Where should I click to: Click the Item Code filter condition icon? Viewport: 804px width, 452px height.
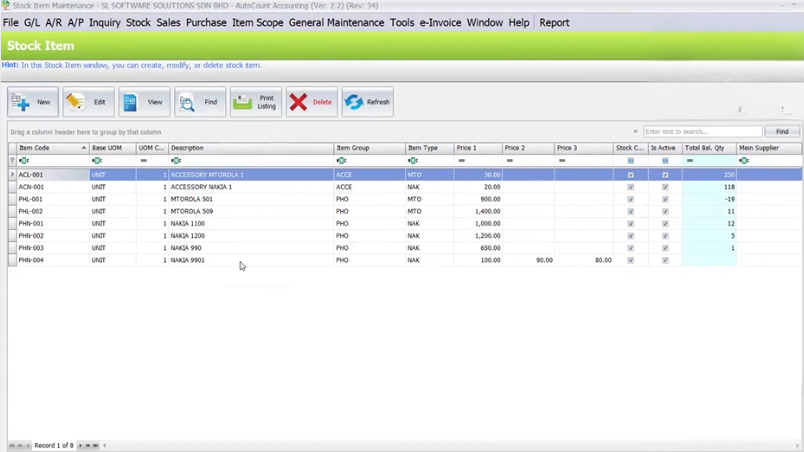[24, 160]
